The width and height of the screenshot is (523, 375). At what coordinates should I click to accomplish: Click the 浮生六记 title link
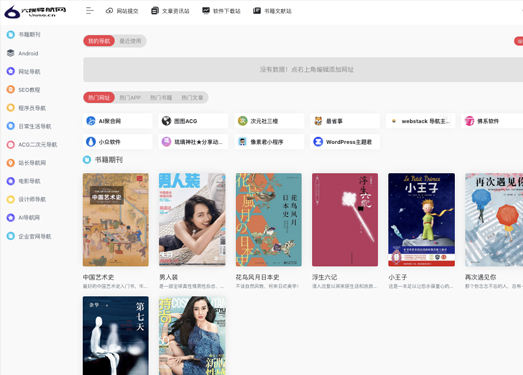pyautogui.click(x=325, y=277)
